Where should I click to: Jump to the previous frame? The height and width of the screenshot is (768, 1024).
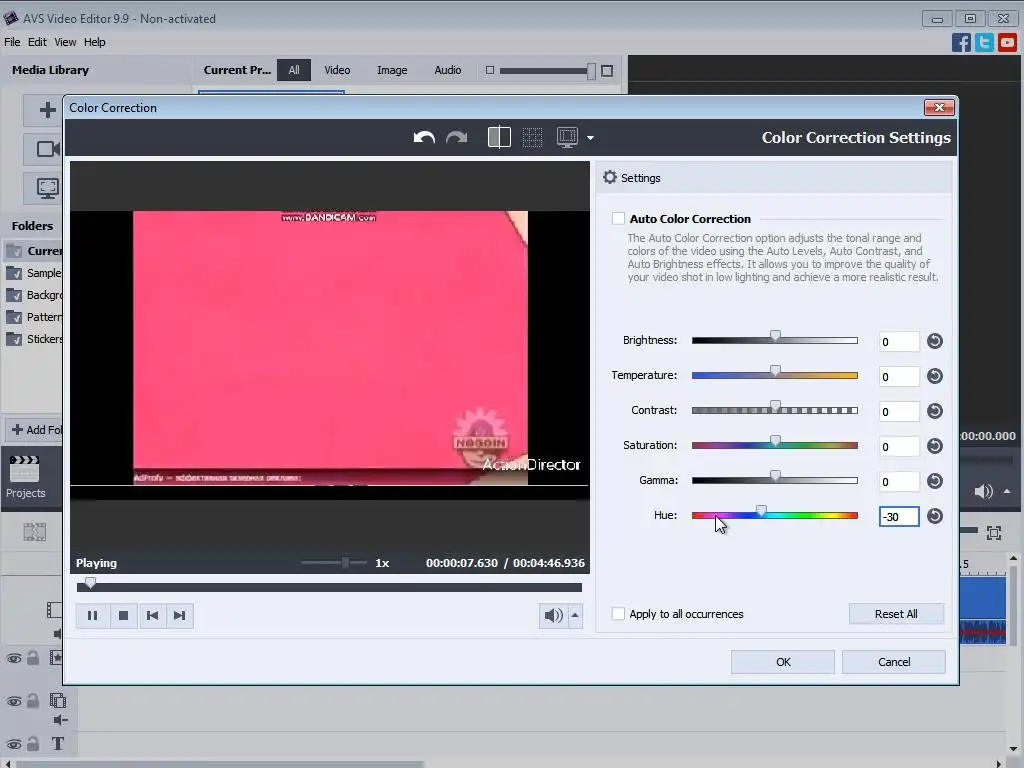(152, 615)
